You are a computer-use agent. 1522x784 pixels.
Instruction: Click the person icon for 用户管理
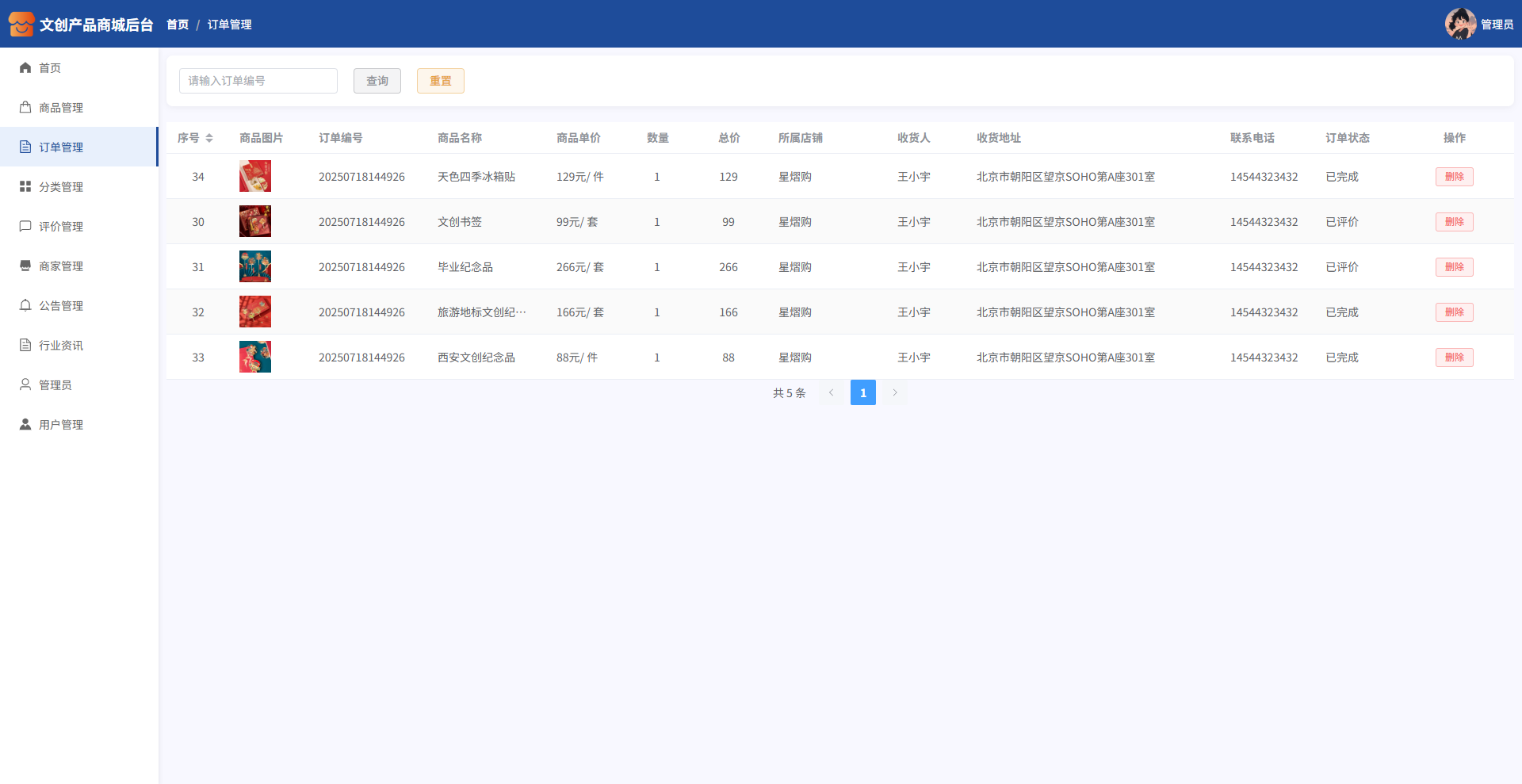pos(25,425)
